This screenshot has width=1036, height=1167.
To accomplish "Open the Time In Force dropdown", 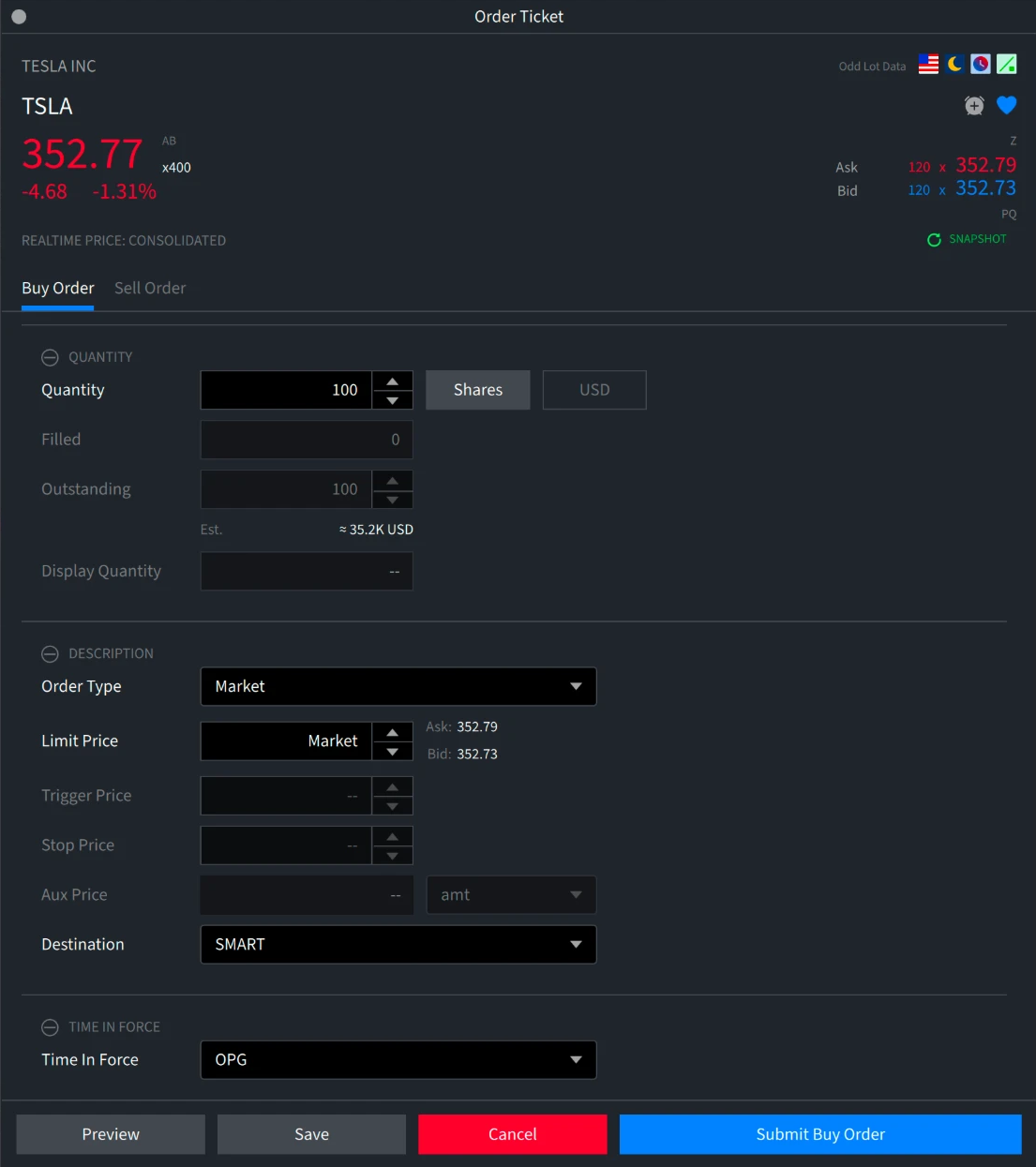I will pyautogui.click(x=398, y=1060).
